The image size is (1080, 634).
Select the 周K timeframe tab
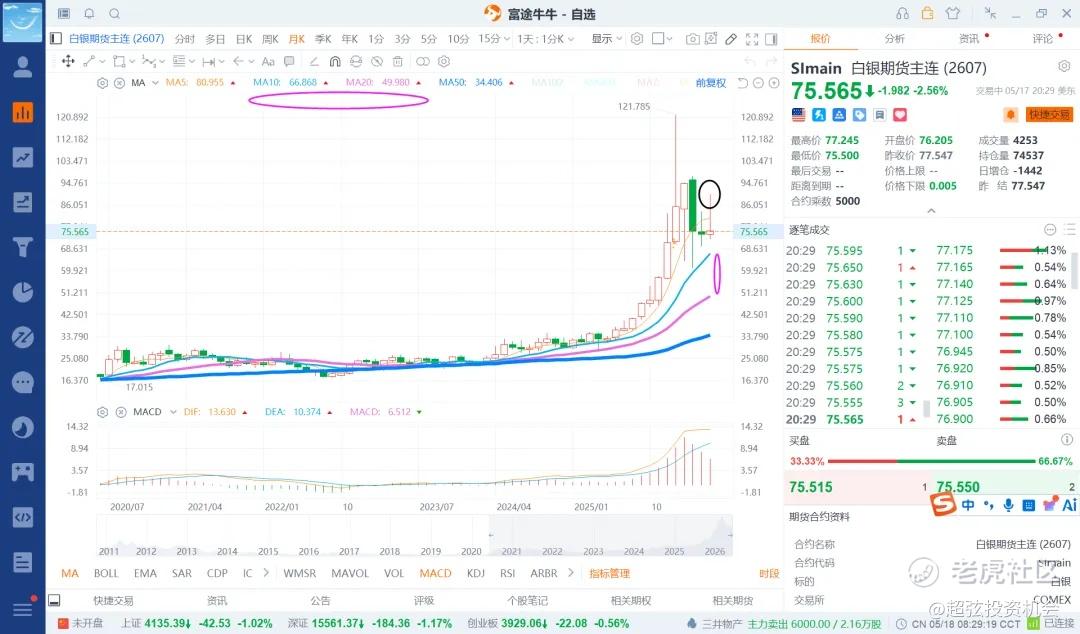[x=270, y=39]
